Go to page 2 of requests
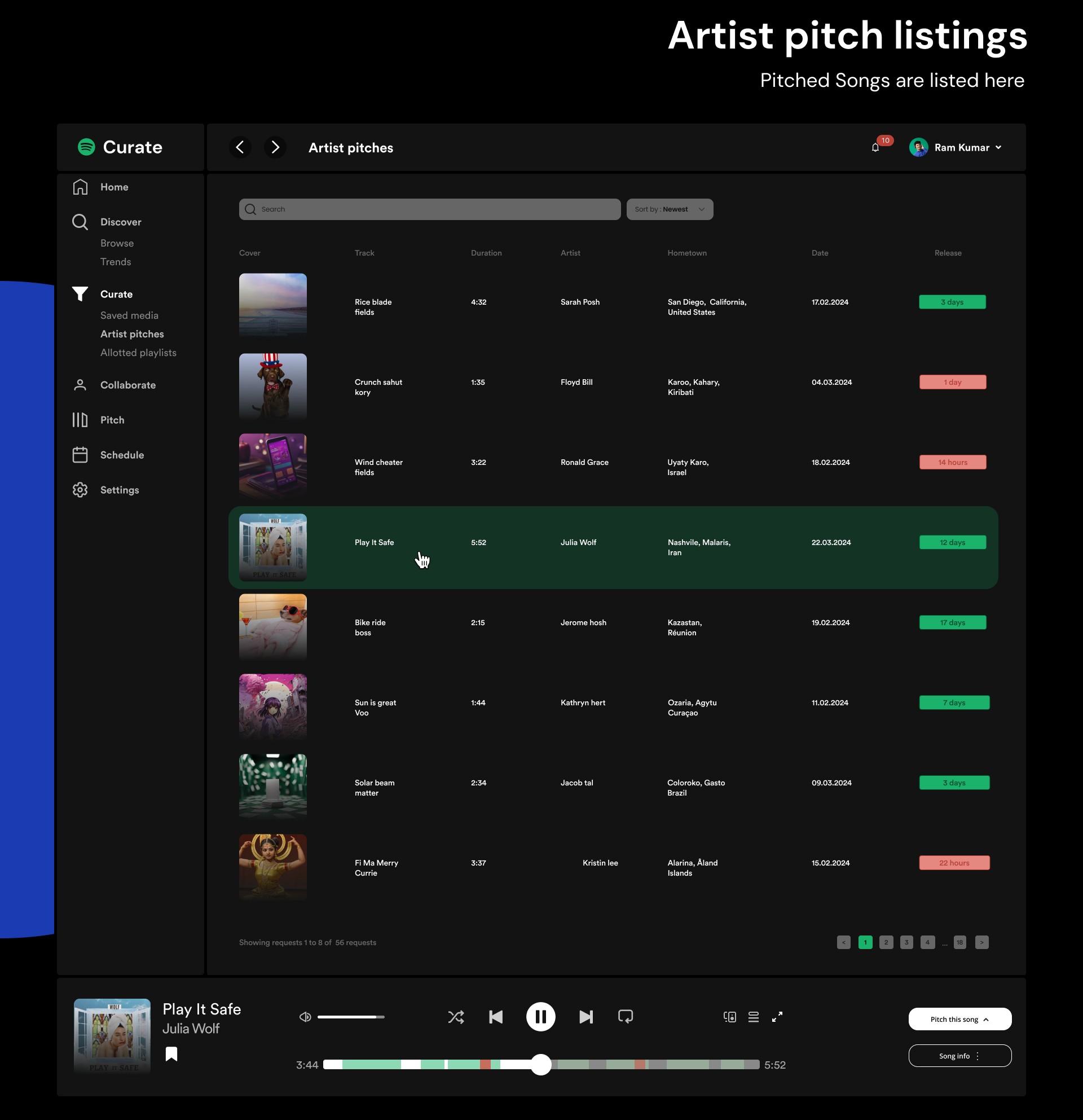This screenshot has height=1120, width=1083. [x=886, y=942]
